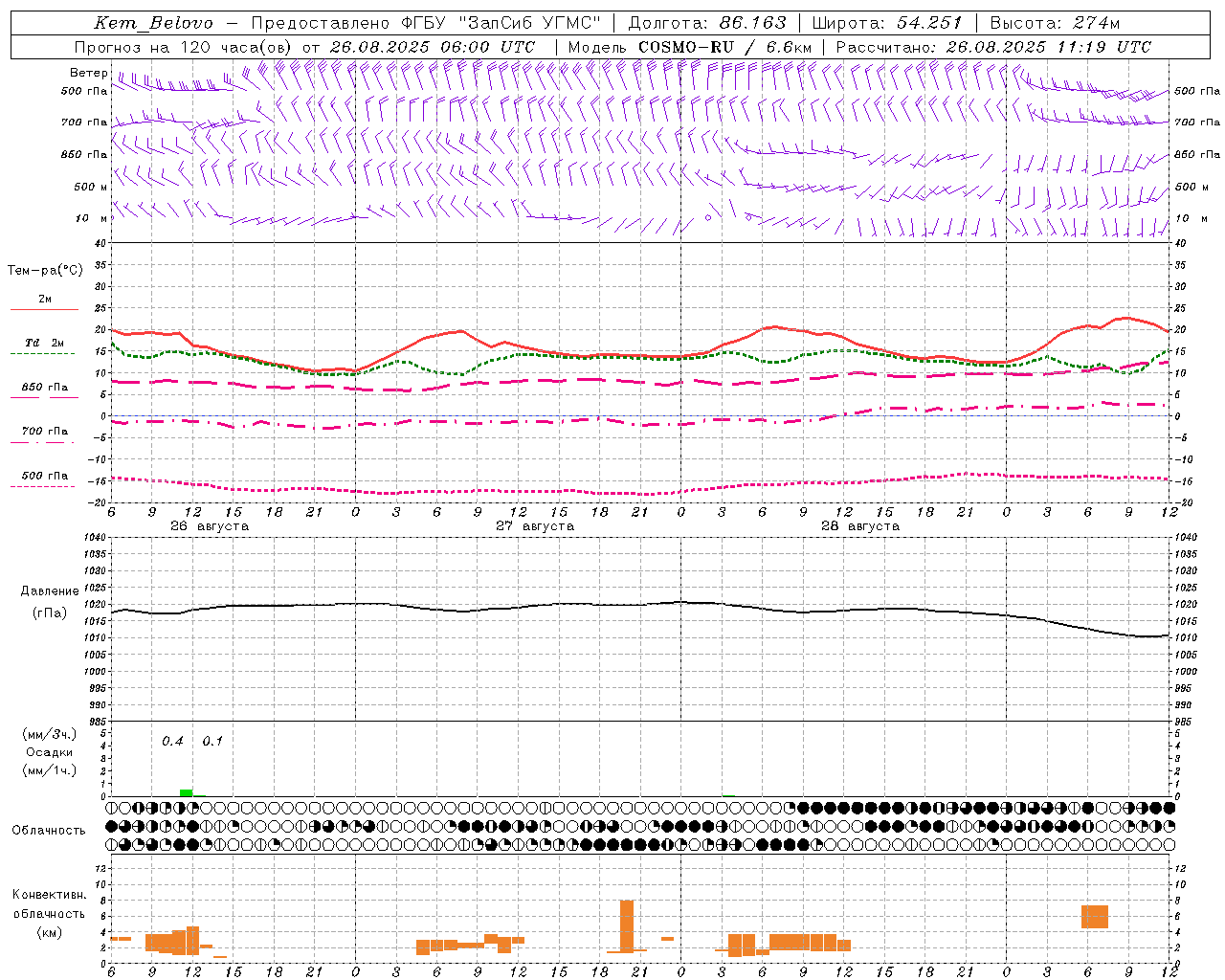Click the '700 гПа' temperature legend entry

[45, 432]
